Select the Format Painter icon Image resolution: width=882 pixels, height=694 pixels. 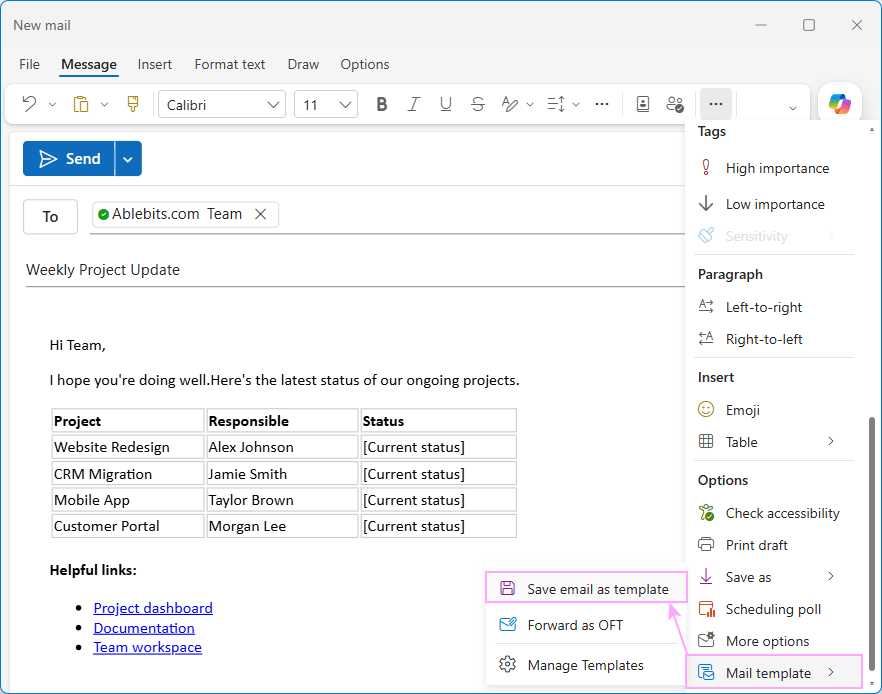pos(133,104)
